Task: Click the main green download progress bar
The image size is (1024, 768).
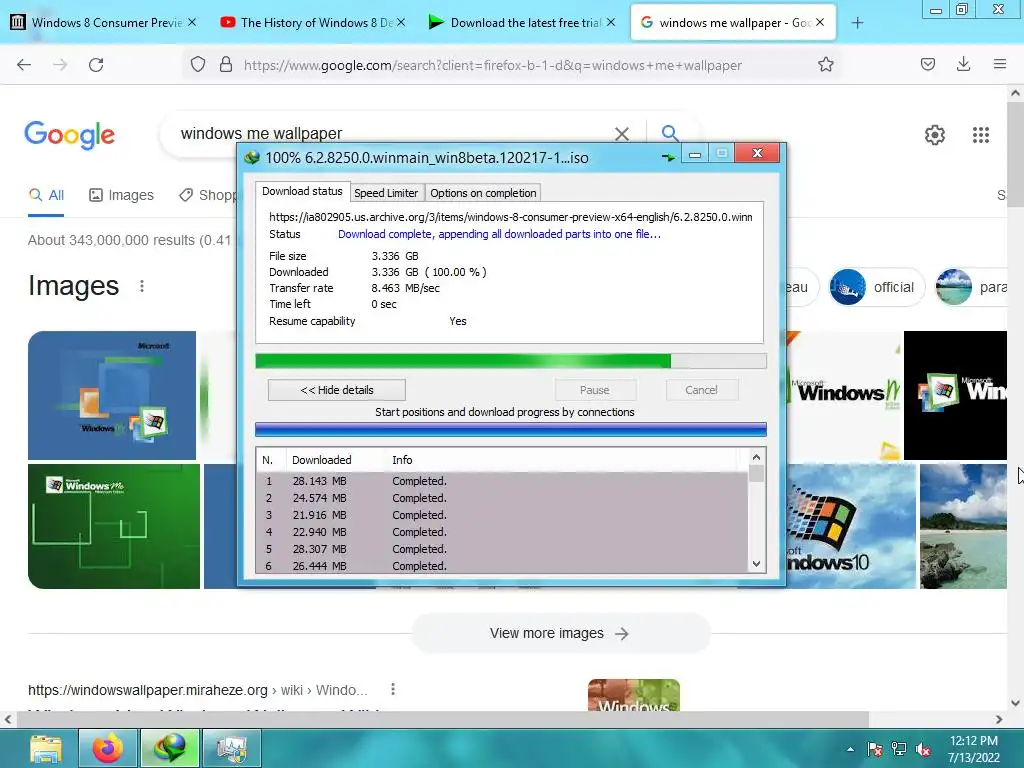Action: coord(511,361)
